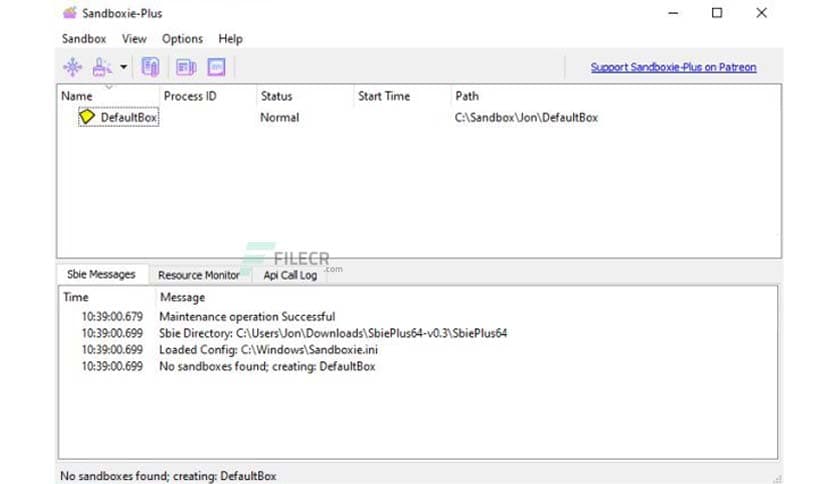The image size is (836, 484).
Task: Switch to the Resource Monitor tab
Action: [x=199, y=275]
